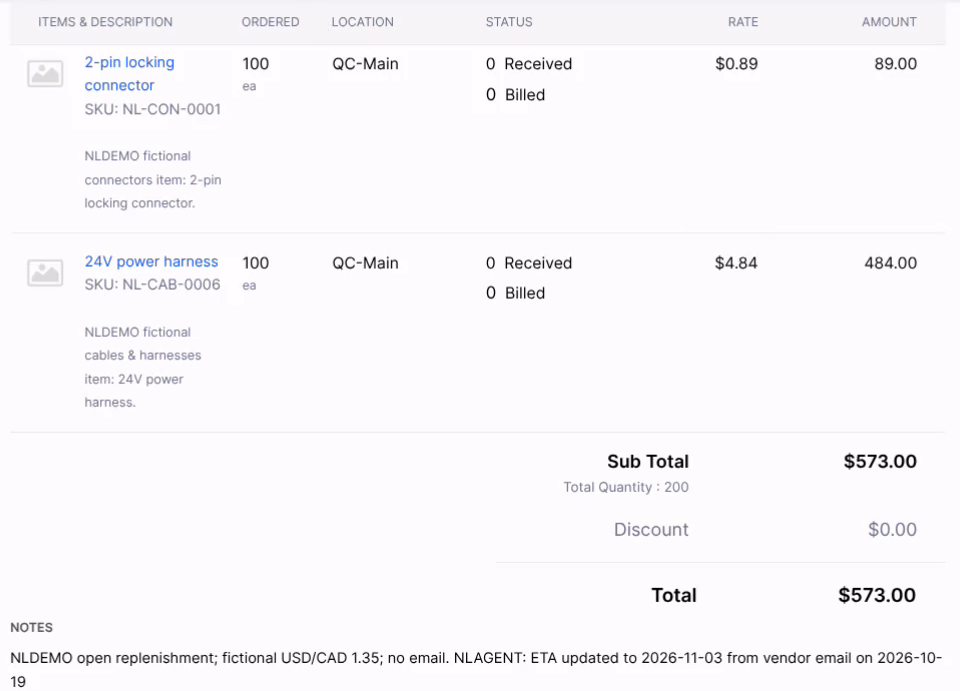Click the Total label
Image resolution: width=960 pixels, height=691 pixels.
tap(673, 595)
